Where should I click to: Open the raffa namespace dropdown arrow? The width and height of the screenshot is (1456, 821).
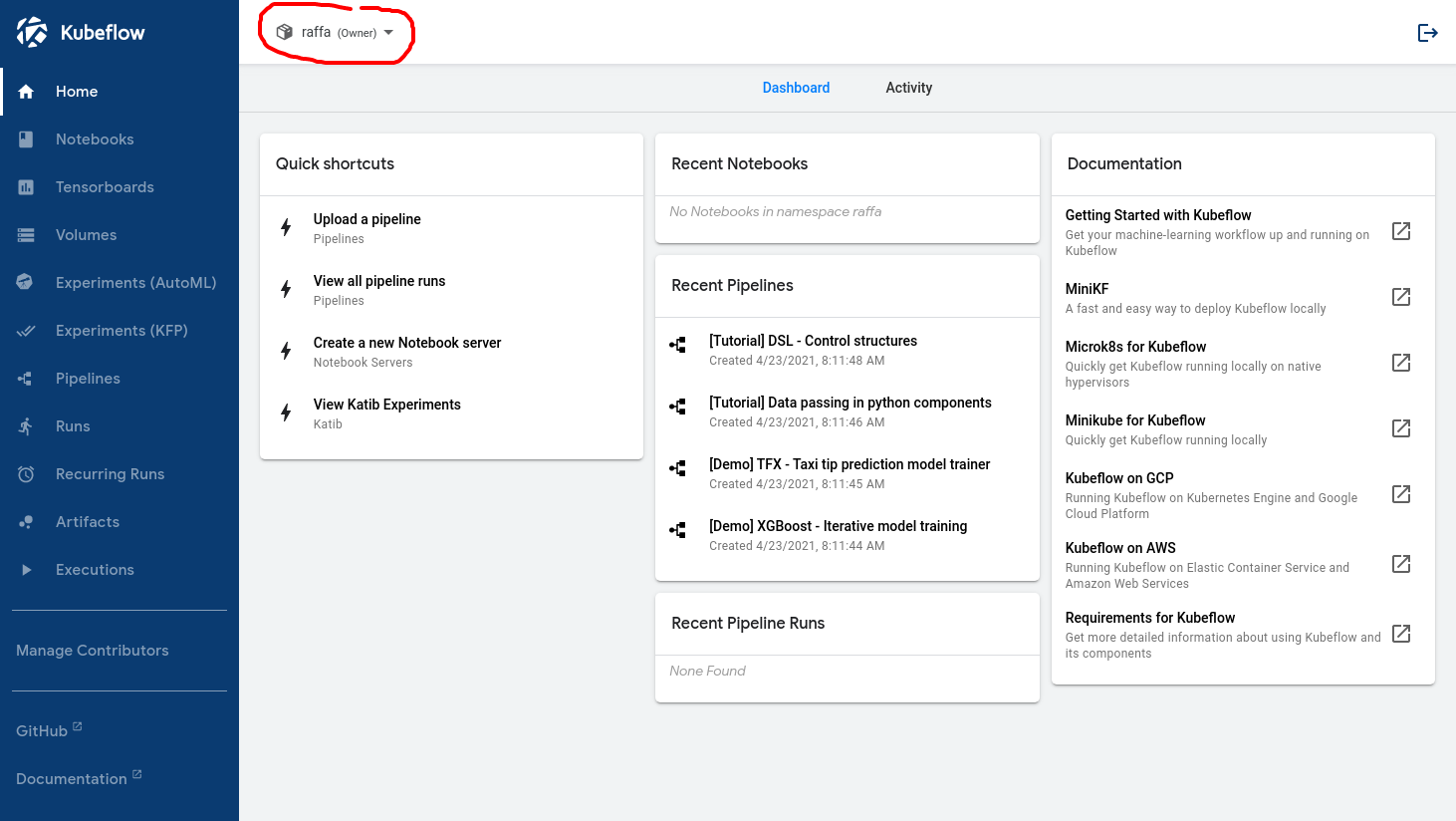[388, 33]
